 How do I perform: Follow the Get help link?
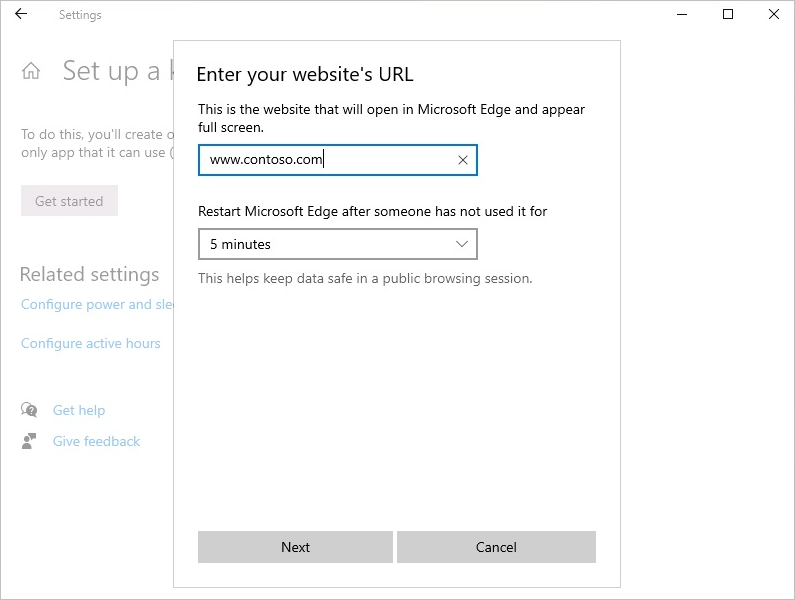(x=79, y=410)
